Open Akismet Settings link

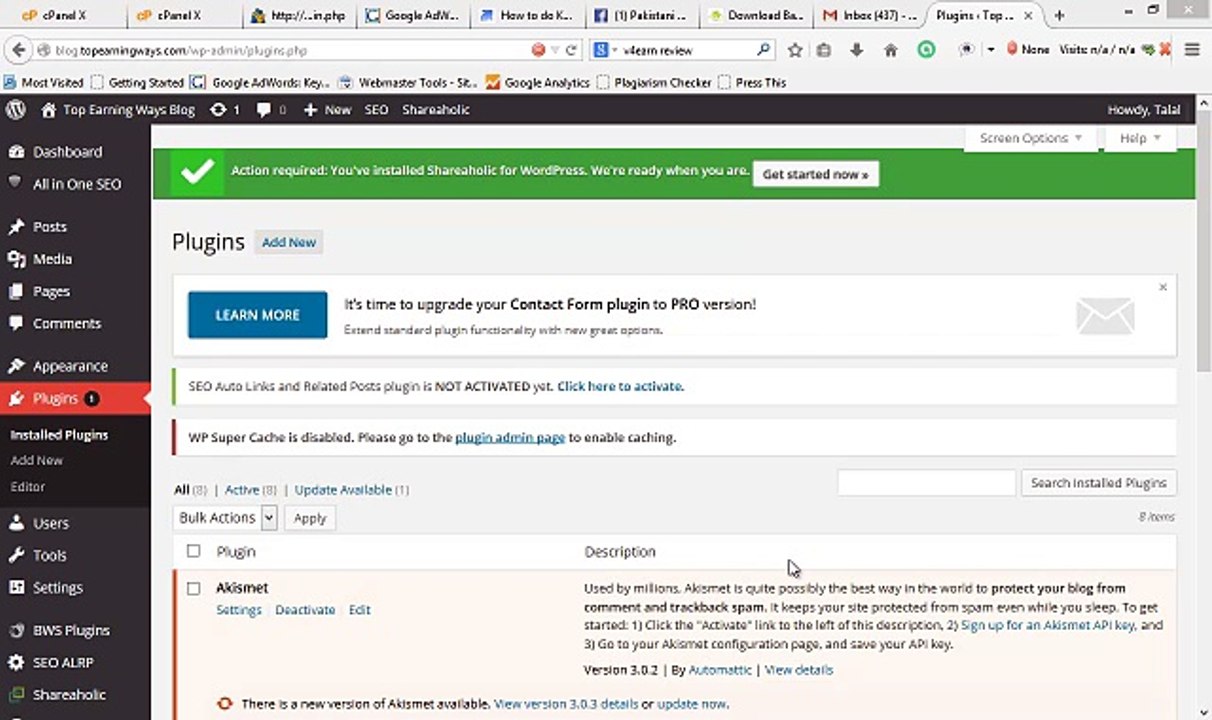[x=239, y=610]
